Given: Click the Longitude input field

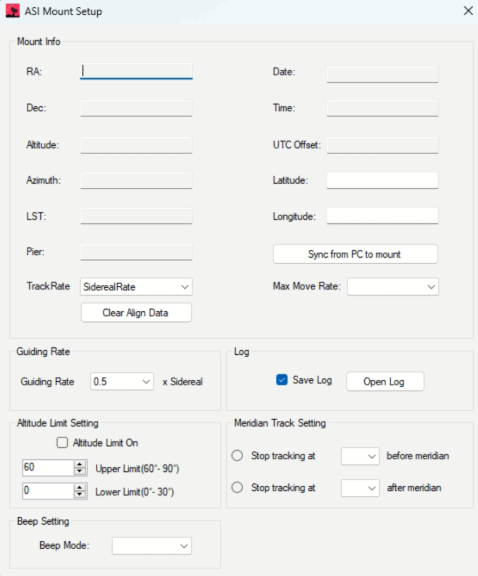Looking at the screenshot, I should pos(382,216).
